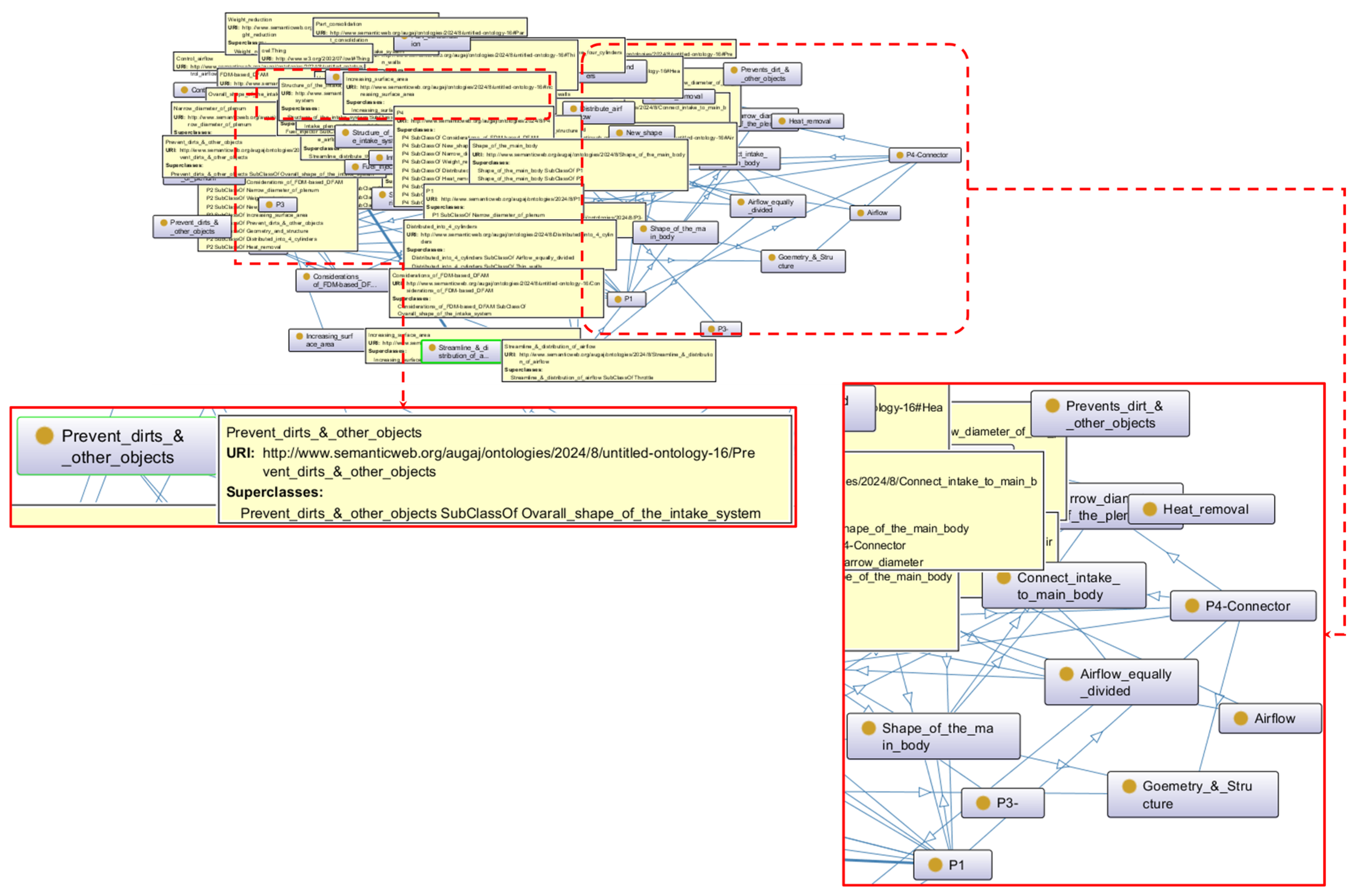Click the gold circle icon on Airflow node

[x=1240, y=719]
